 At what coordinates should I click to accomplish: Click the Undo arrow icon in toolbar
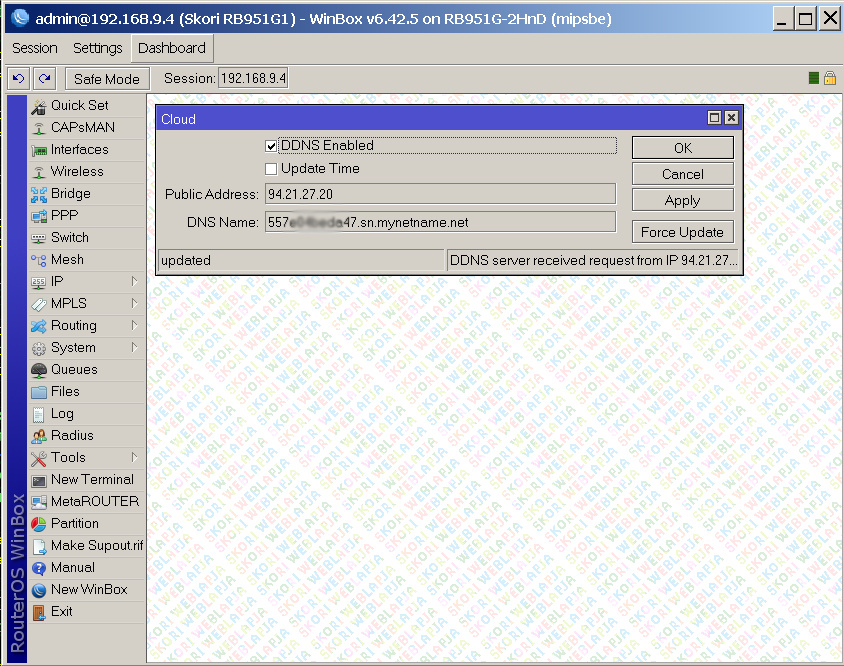[18, 78]
